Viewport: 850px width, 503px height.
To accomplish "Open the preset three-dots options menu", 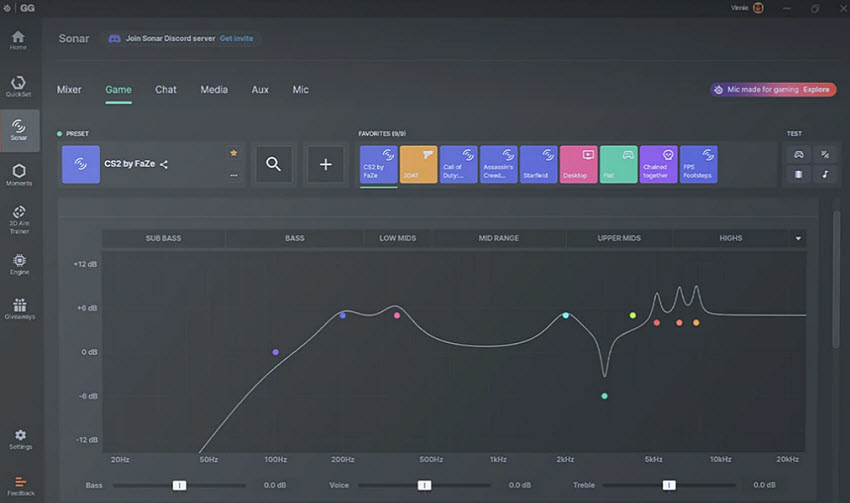I will [234, 175].
